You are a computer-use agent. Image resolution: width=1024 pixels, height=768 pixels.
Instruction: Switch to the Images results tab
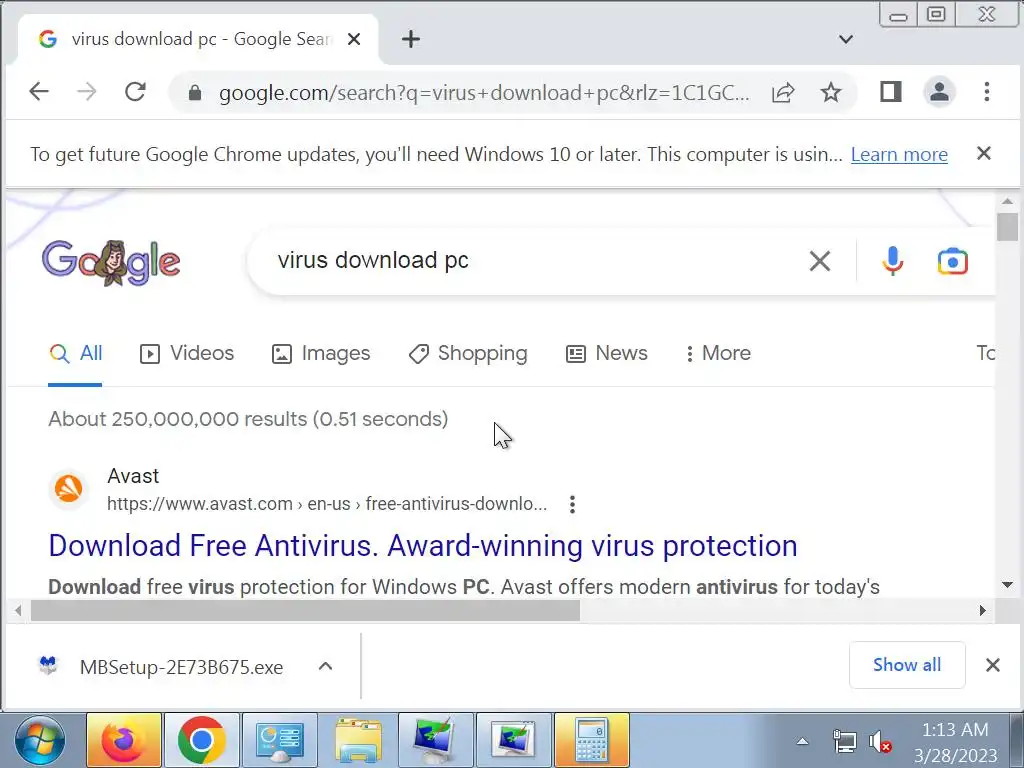[x=321, y=353]
